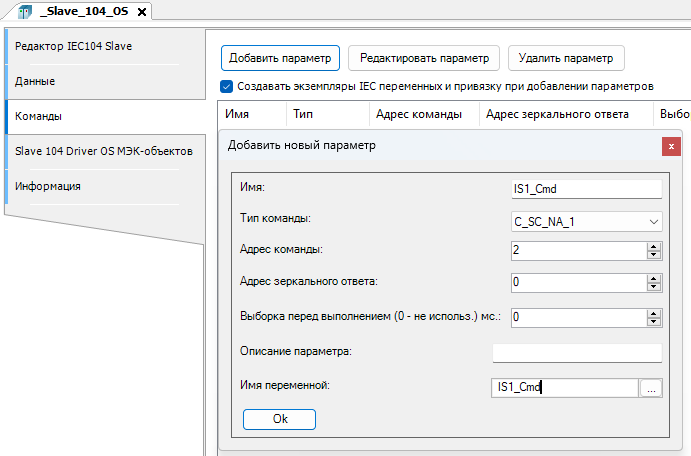This screenshot has width=691, height=456.
Task: Go to the Информация tab
Action: click(x=48, y=186)
